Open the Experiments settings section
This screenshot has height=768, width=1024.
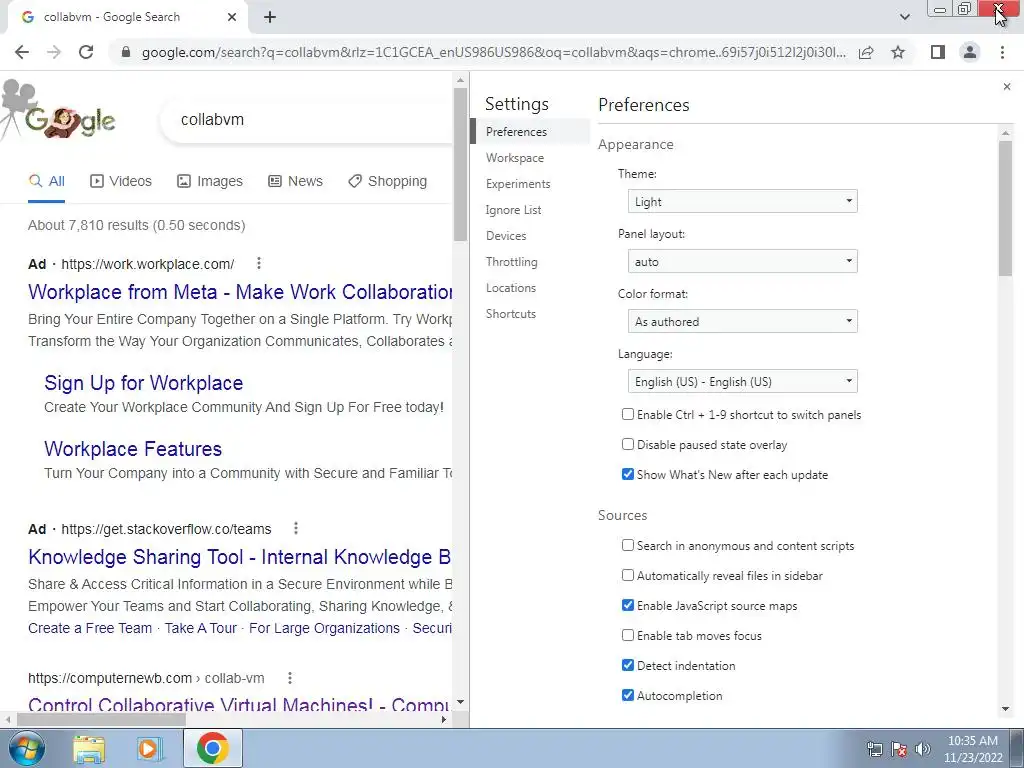(x=518, y=184)
